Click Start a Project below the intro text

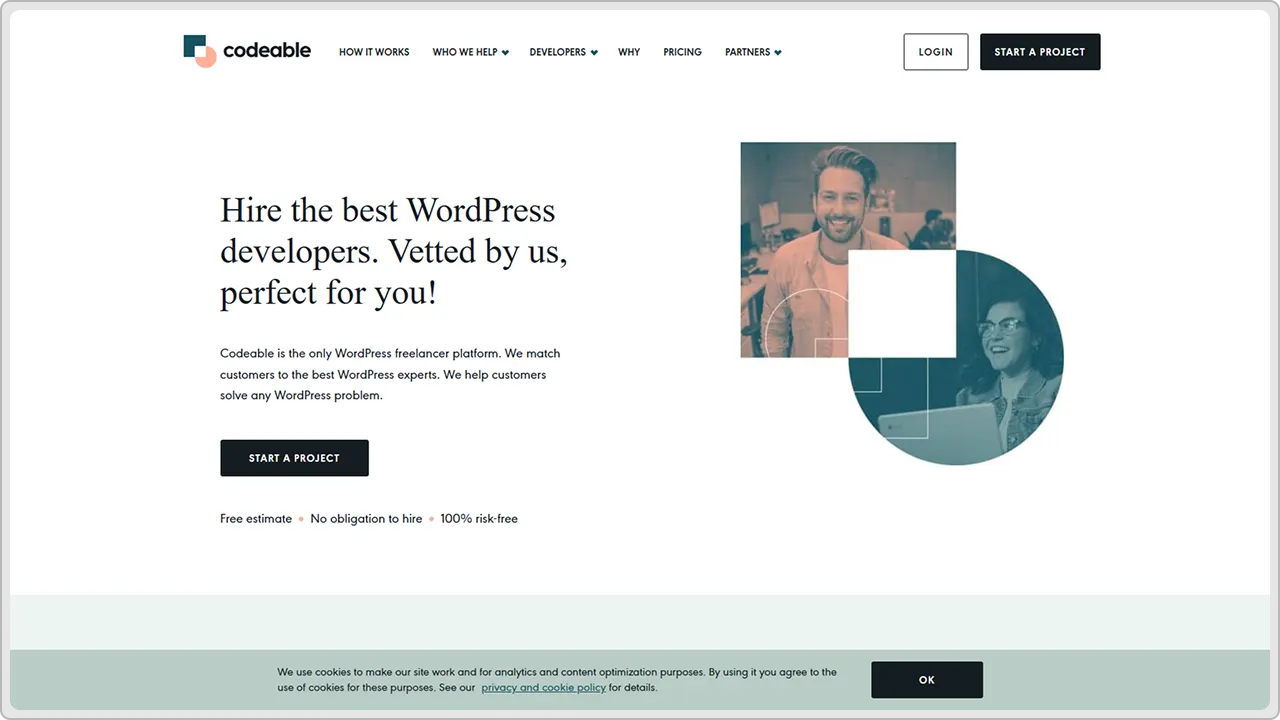tap(294, 458)
